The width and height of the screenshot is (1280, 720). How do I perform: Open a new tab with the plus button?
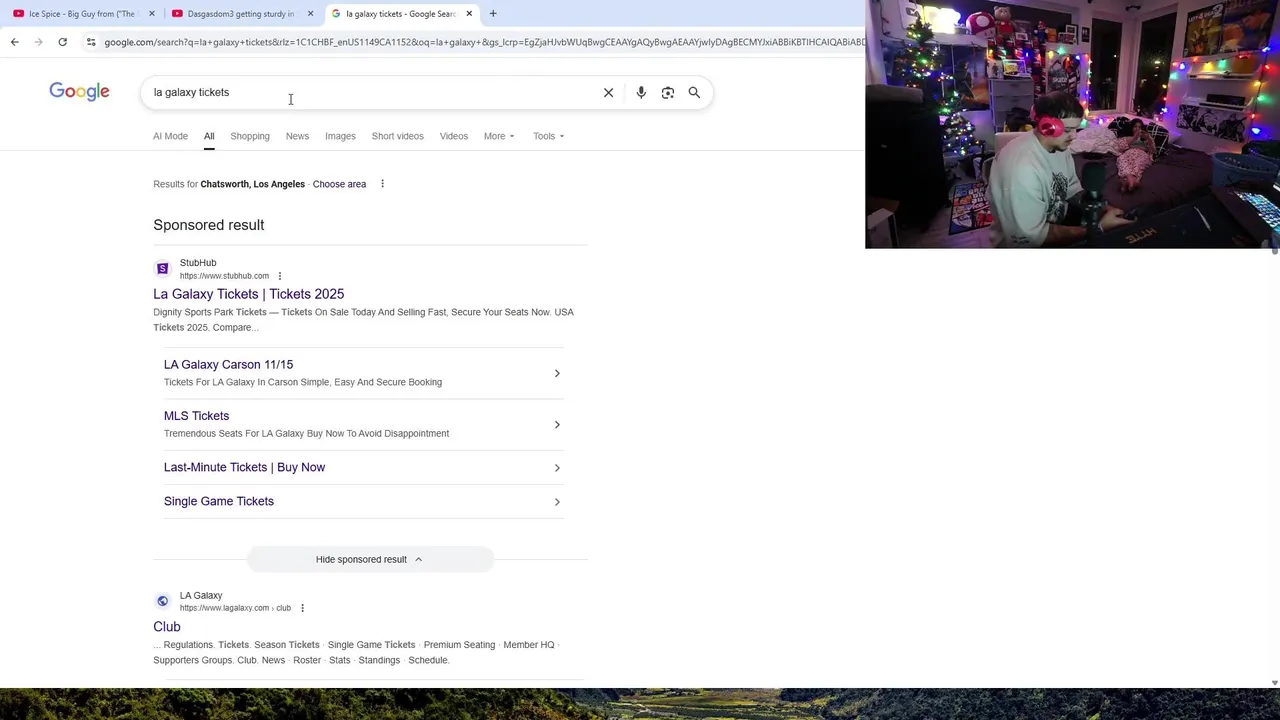tap(493, 14)
